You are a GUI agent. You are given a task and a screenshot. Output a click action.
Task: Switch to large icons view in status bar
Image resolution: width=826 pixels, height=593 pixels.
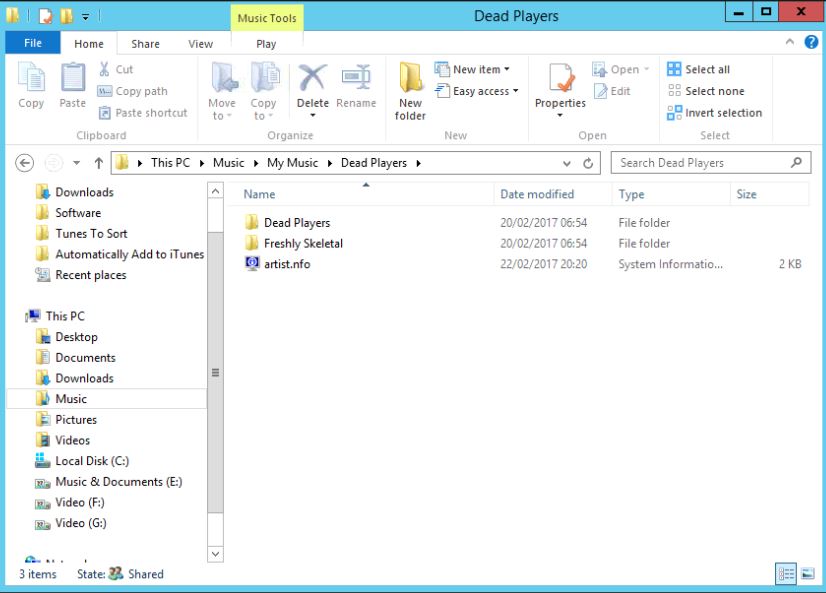click(x=807, y=574)
